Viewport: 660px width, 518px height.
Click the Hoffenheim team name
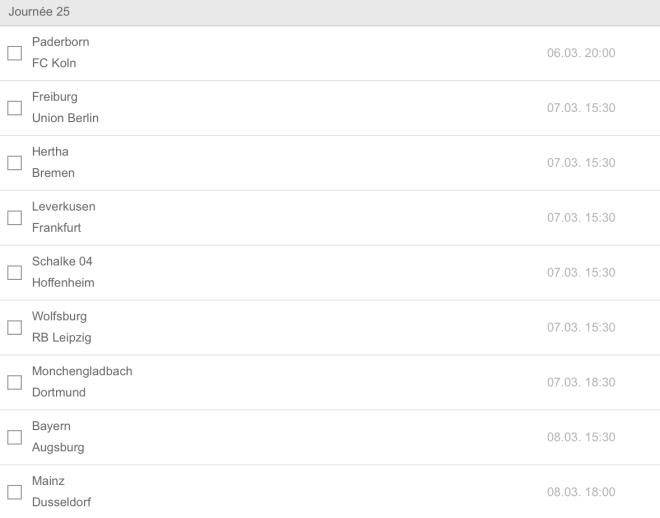tap(63, 283)
